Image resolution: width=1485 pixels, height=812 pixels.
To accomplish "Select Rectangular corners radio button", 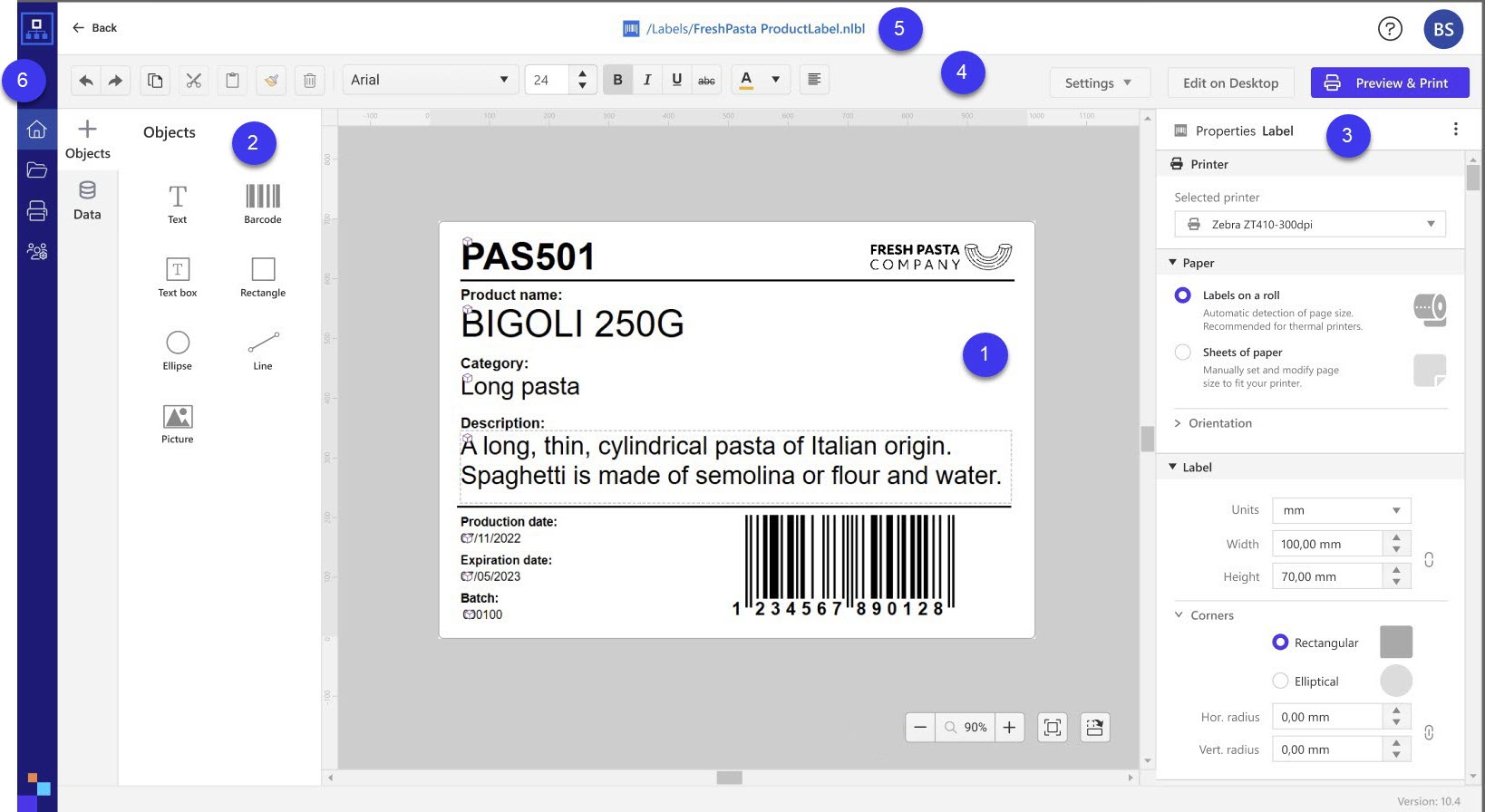I will click(x=1280, y=643).
